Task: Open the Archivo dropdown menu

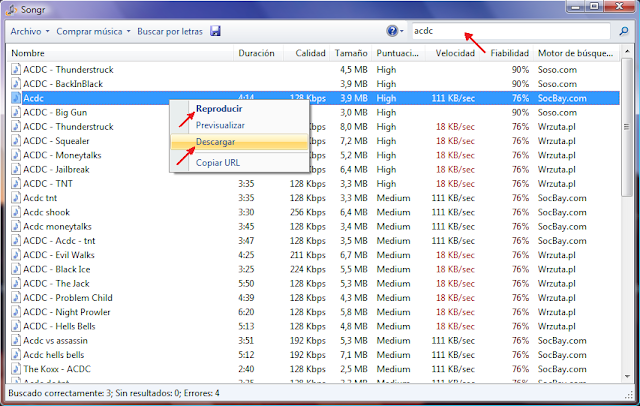Action: [30, 31]
